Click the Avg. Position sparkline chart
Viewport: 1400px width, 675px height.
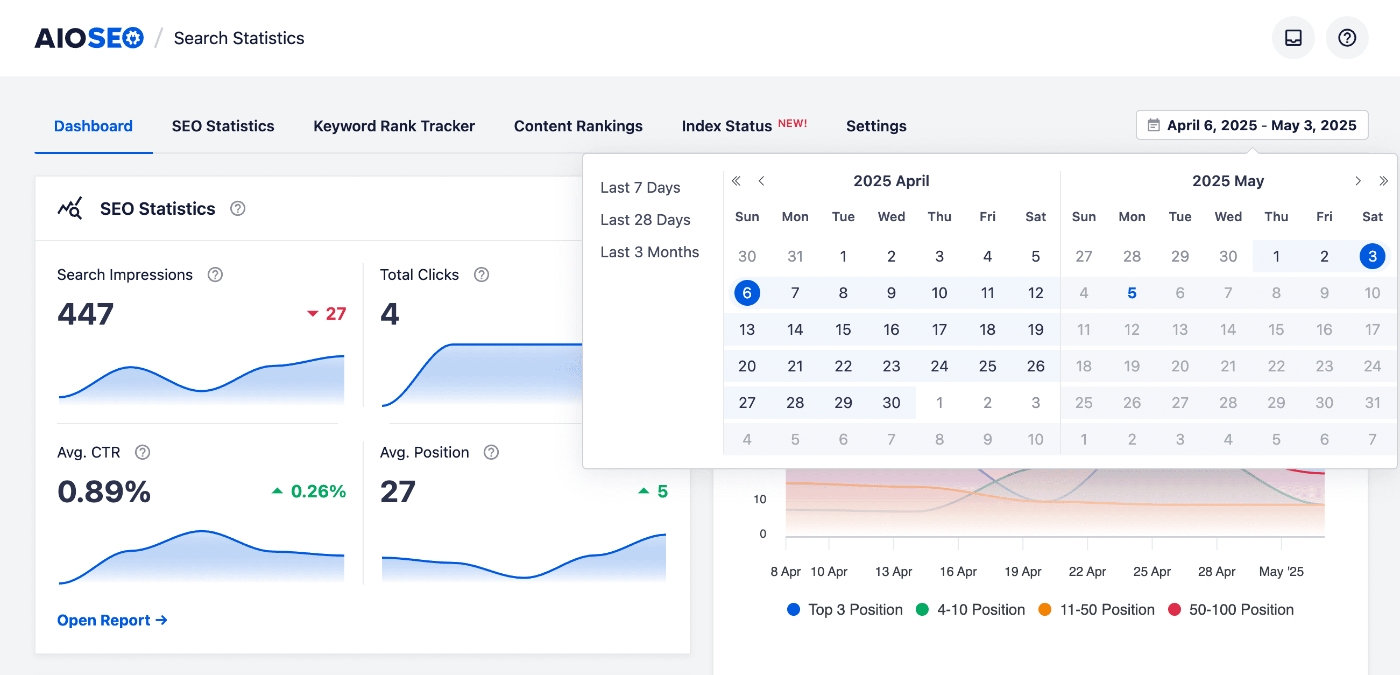[x=524, y=557]
